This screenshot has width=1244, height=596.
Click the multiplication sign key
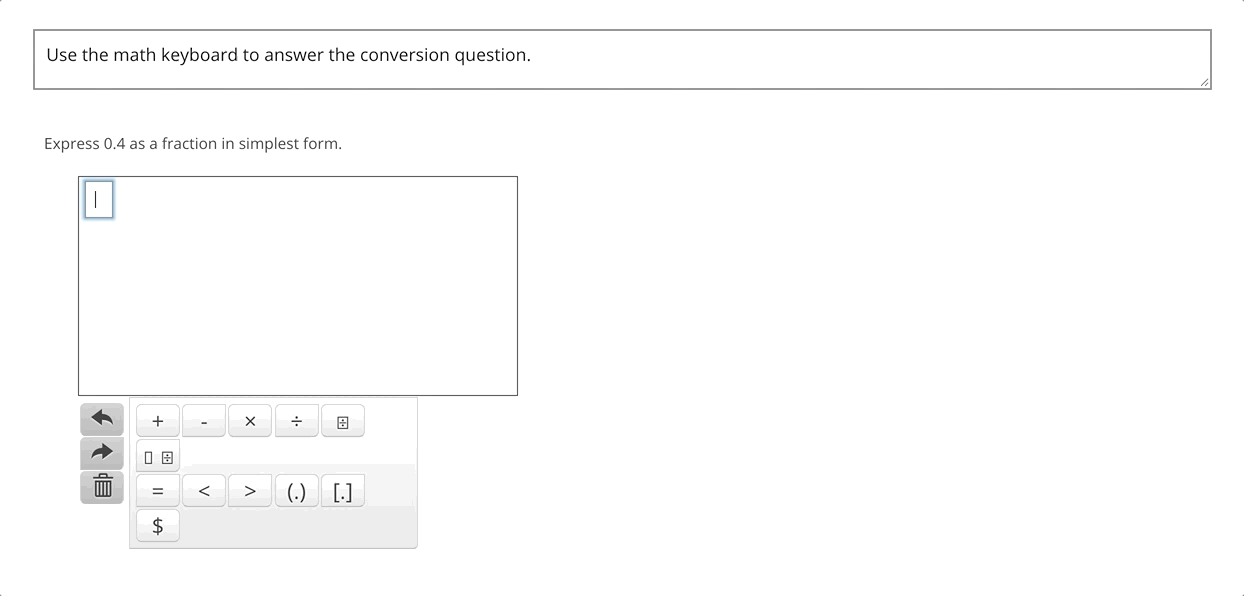(x=250, y=420)
